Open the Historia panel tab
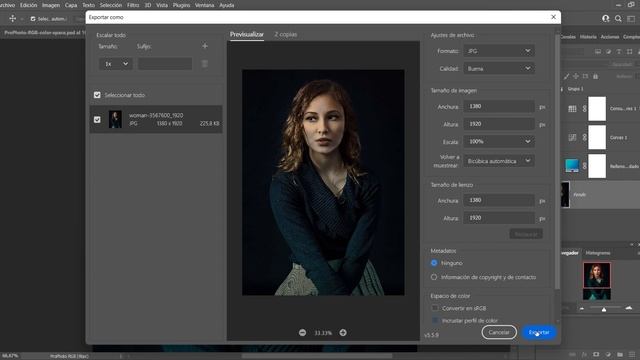This screenshot has height=360, width=640. pyautogui.click(x=588, y=37)
